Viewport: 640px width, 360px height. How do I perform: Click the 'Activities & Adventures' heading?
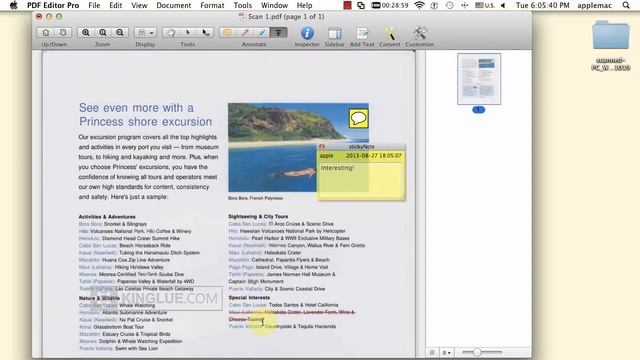[x=107, y=217]
